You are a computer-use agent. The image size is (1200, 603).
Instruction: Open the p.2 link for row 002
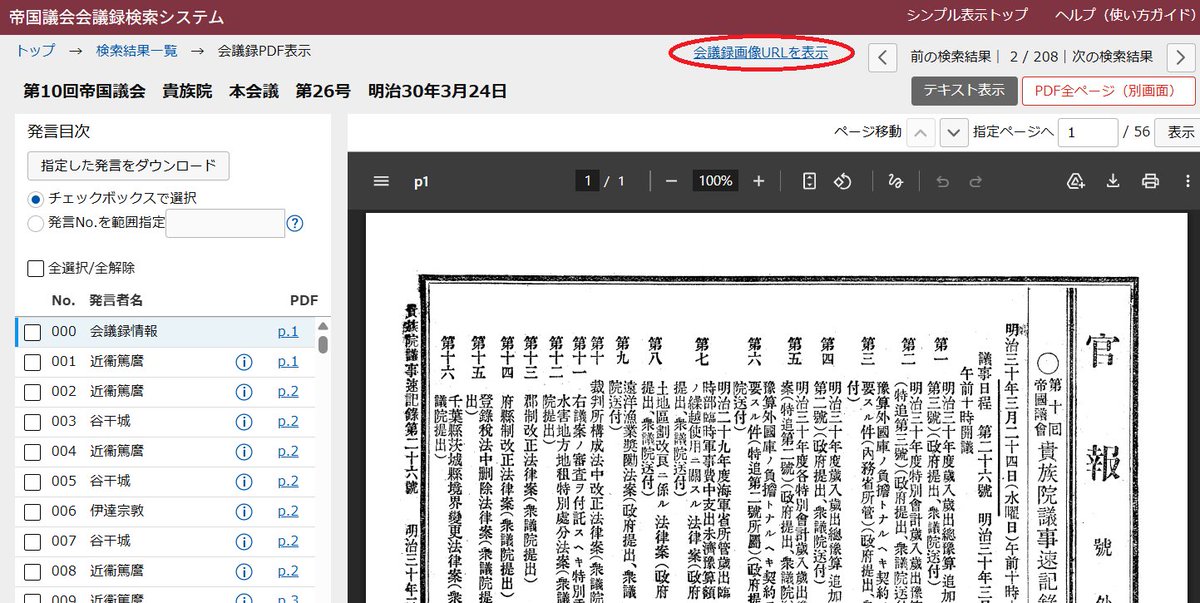point(288,391)
